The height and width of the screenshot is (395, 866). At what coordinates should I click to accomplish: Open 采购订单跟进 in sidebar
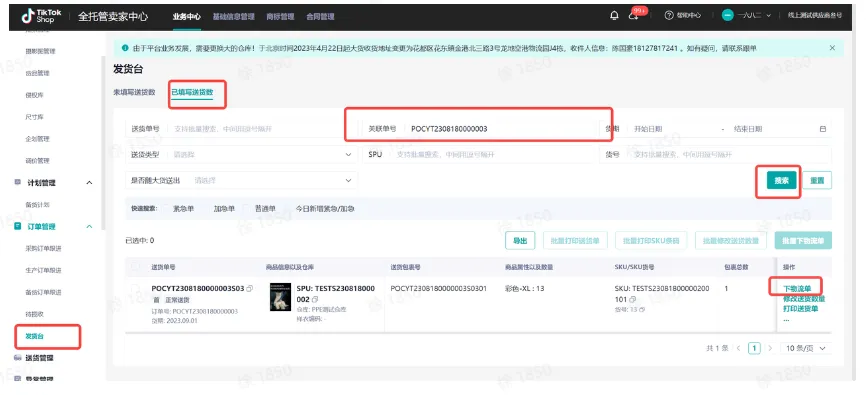coord(43,249)
